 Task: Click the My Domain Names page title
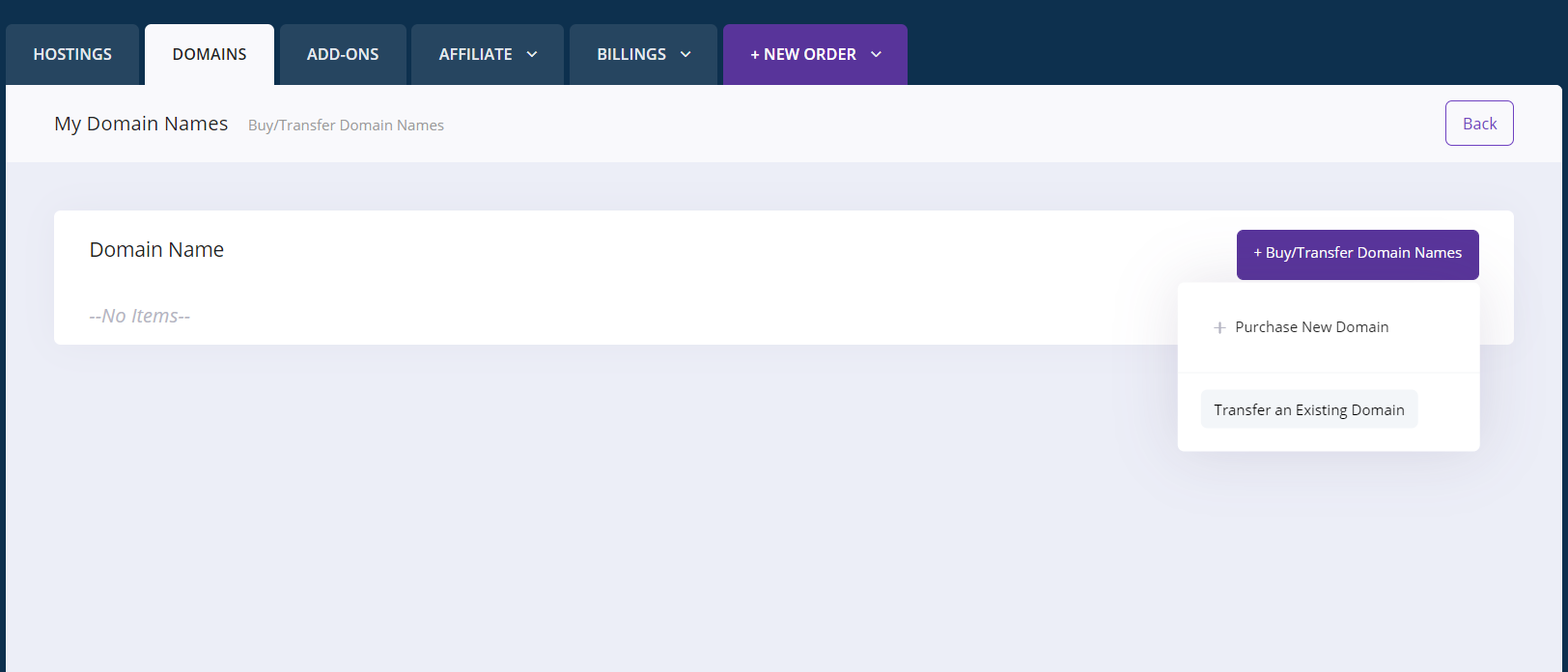point(141,124)
